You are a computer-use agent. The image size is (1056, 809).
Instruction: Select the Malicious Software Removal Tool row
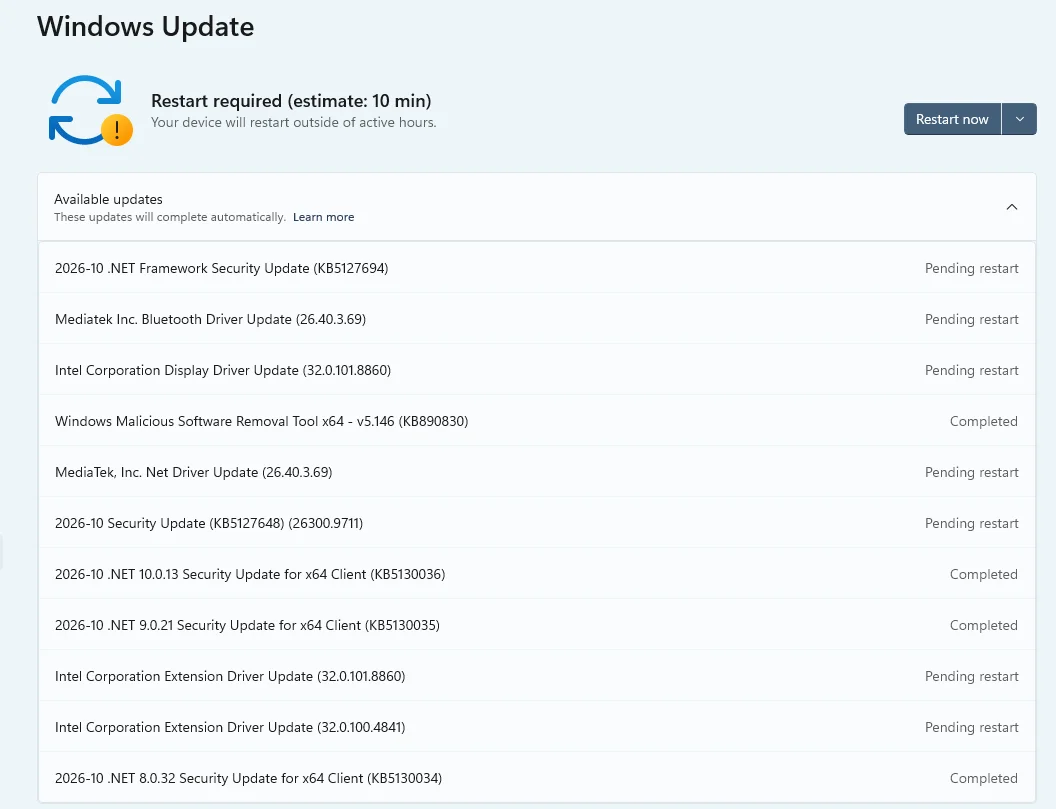coord(537,421)
